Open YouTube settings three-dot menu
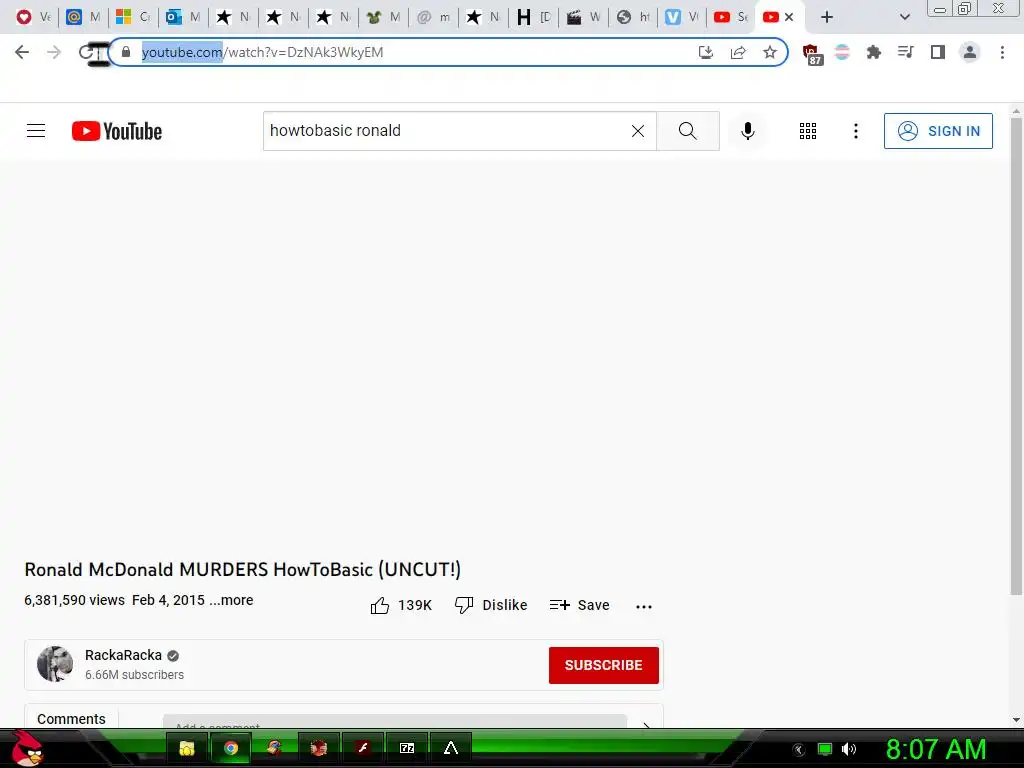 click(856, 131)
